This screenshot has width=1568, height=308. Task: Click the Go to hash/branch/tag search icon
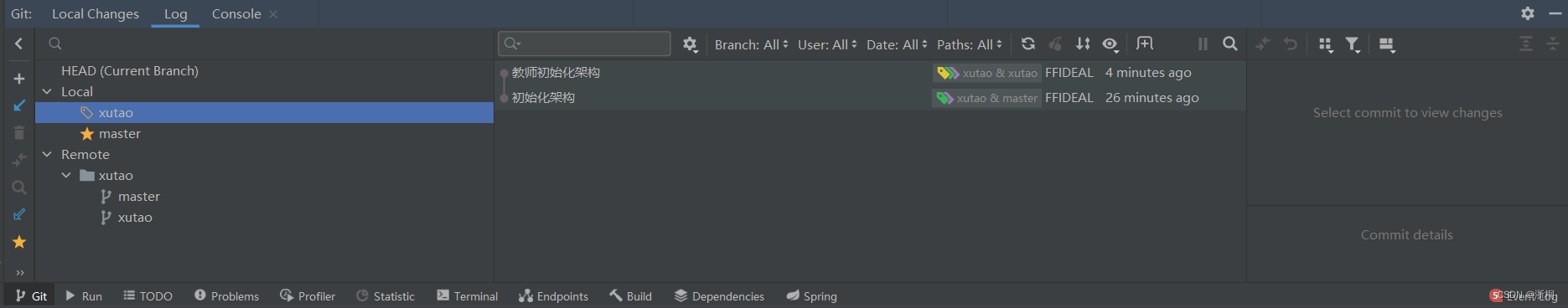click(1229, 44)
